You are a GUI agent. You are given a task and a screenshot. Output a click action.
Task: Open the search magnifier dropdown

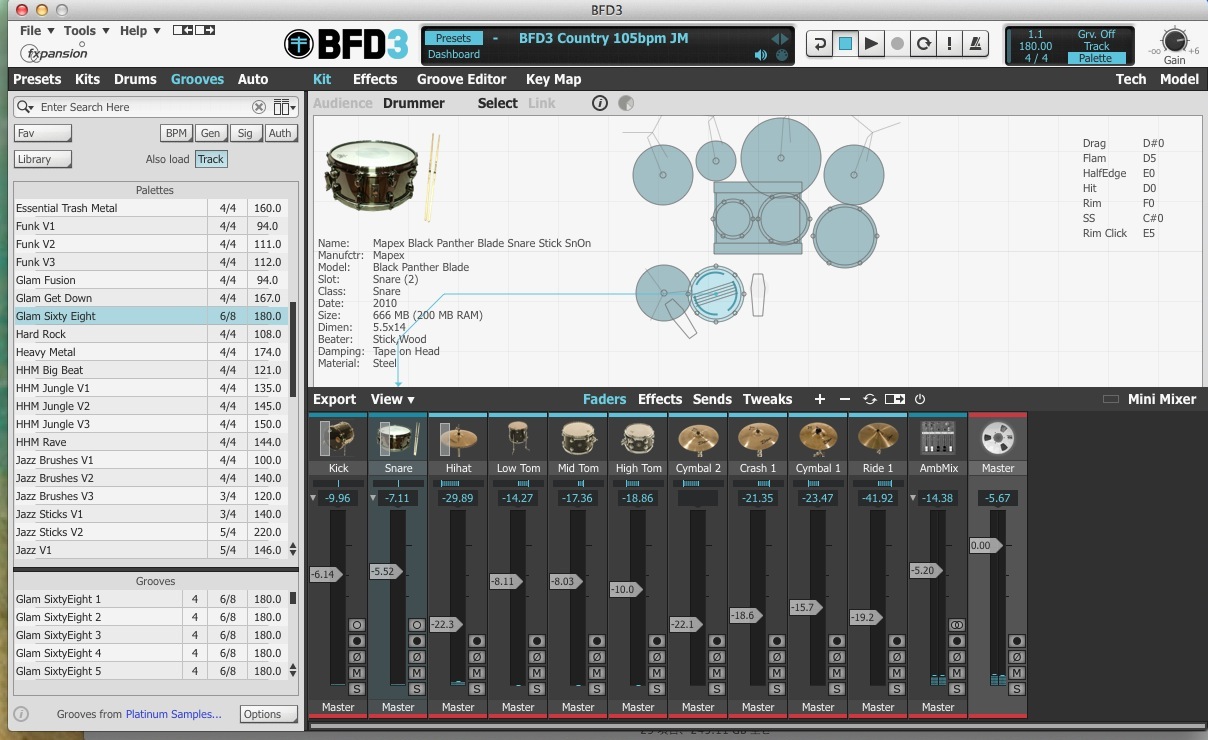pyautogui.click(x=25, y=107)
